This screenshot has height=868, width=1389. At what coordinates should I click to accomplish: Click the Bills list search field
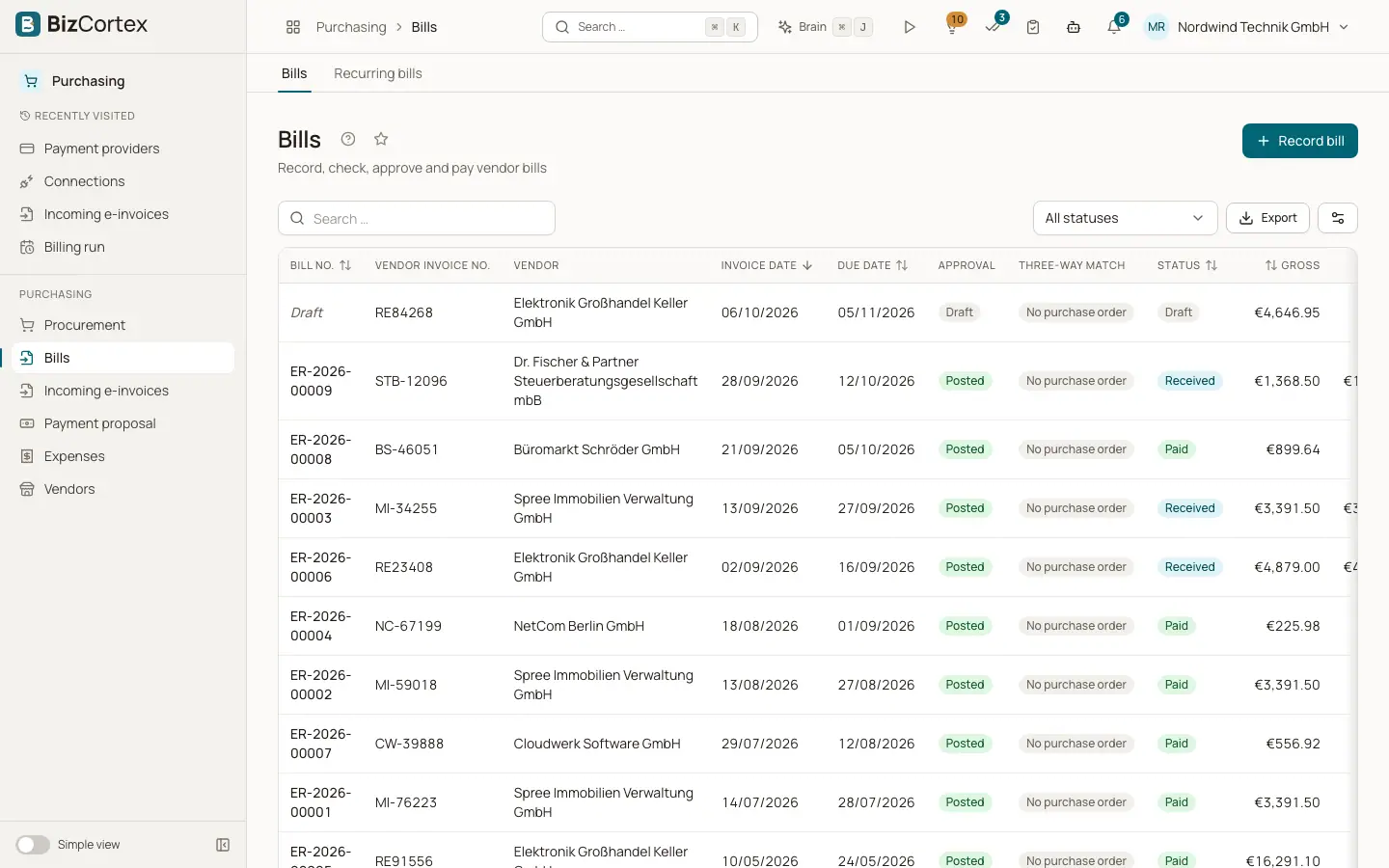417,218
